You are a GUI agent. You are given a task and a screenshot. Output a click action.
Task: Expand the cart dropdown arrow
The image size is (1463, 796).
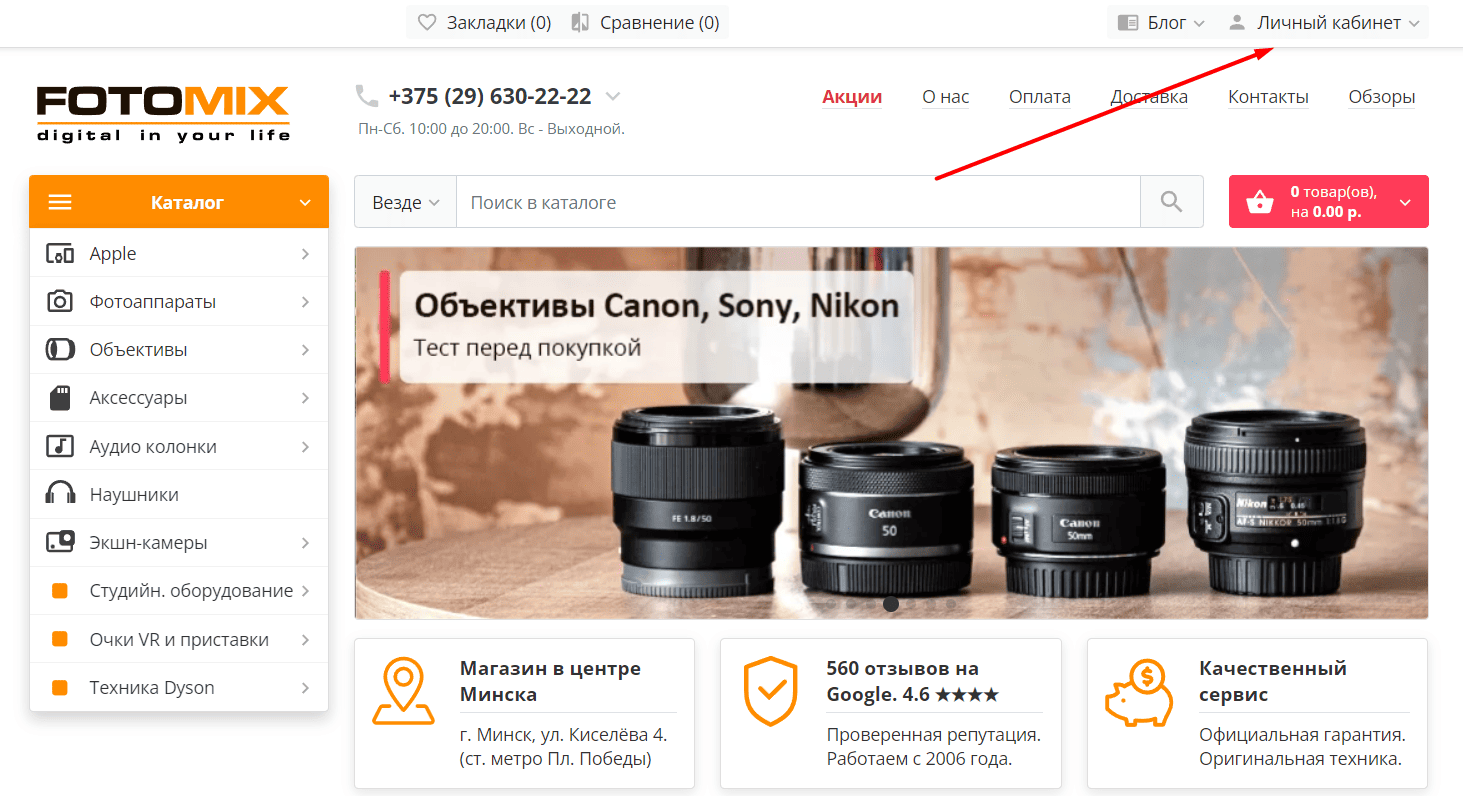coord(1405,203)
